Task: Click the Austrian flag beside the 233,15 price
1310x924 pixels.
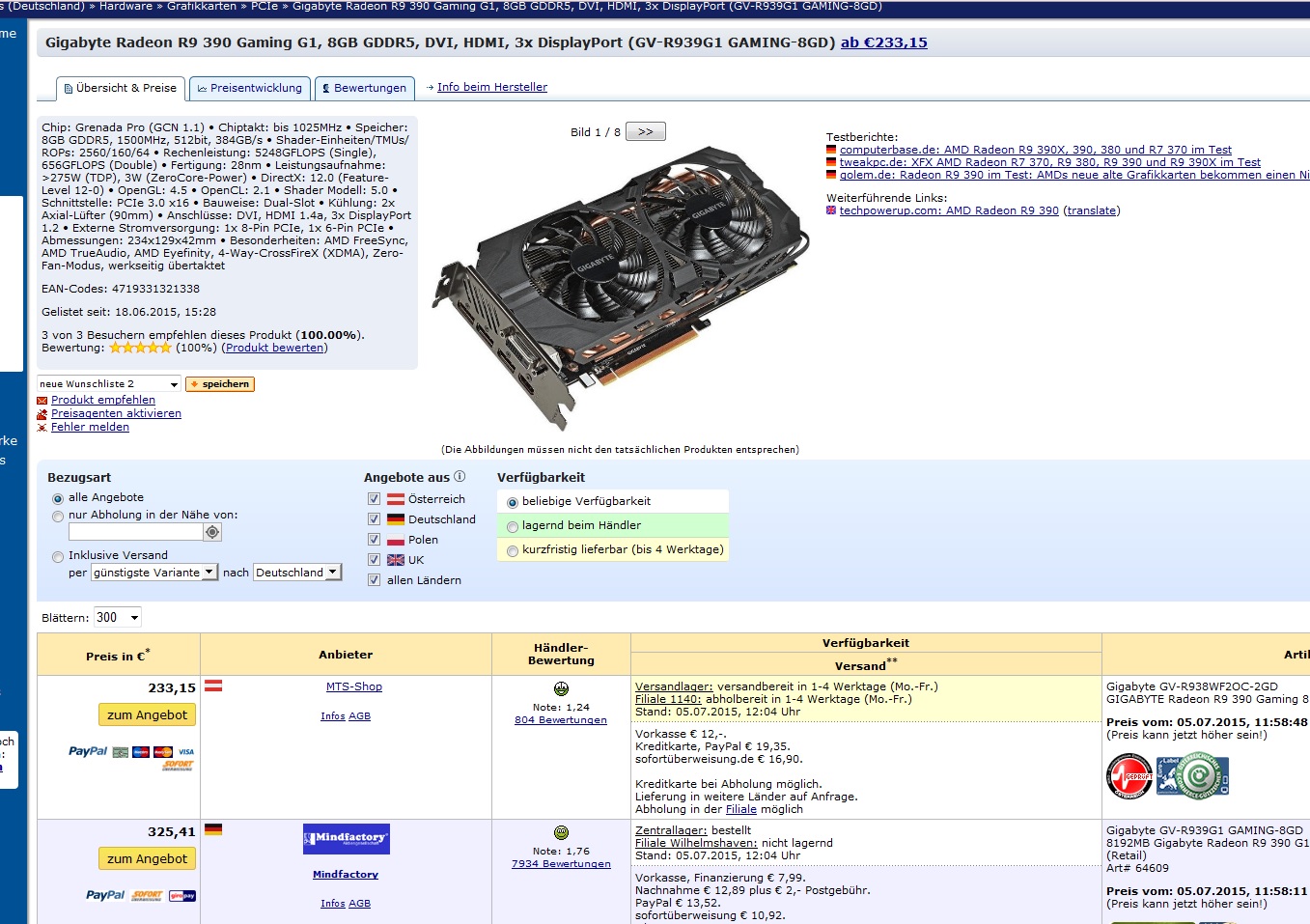Action: 213,686
